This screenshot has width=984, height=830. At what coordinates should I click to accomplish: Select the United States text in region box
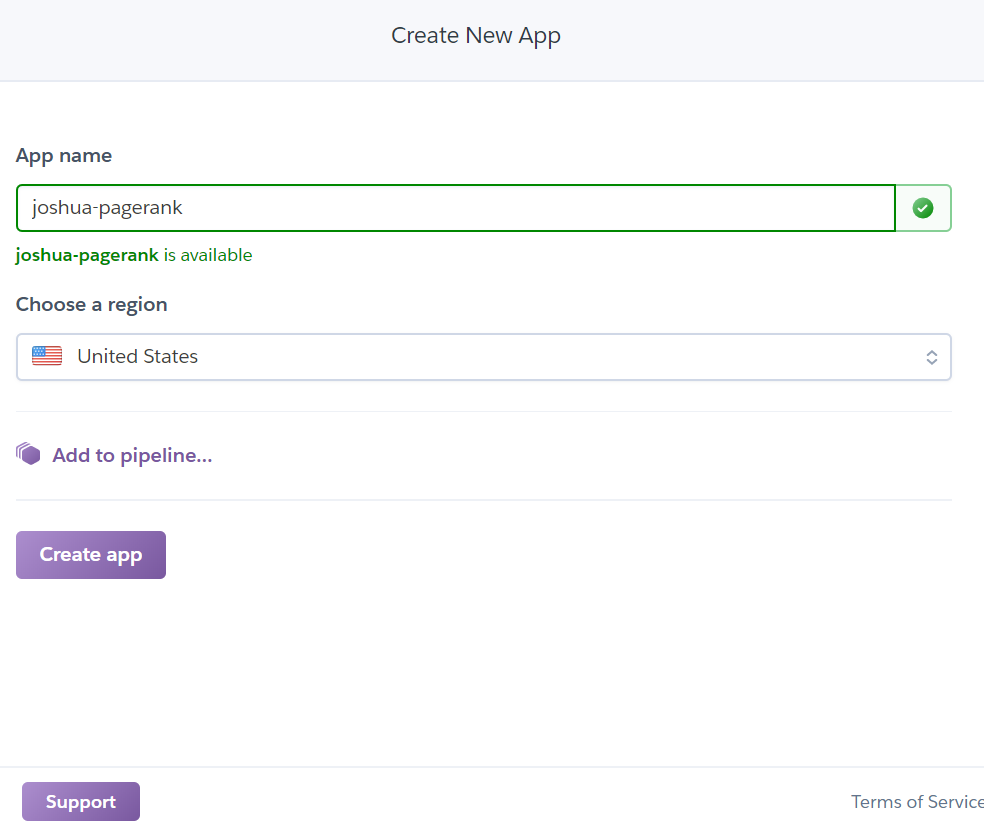[x=137, y=356]
